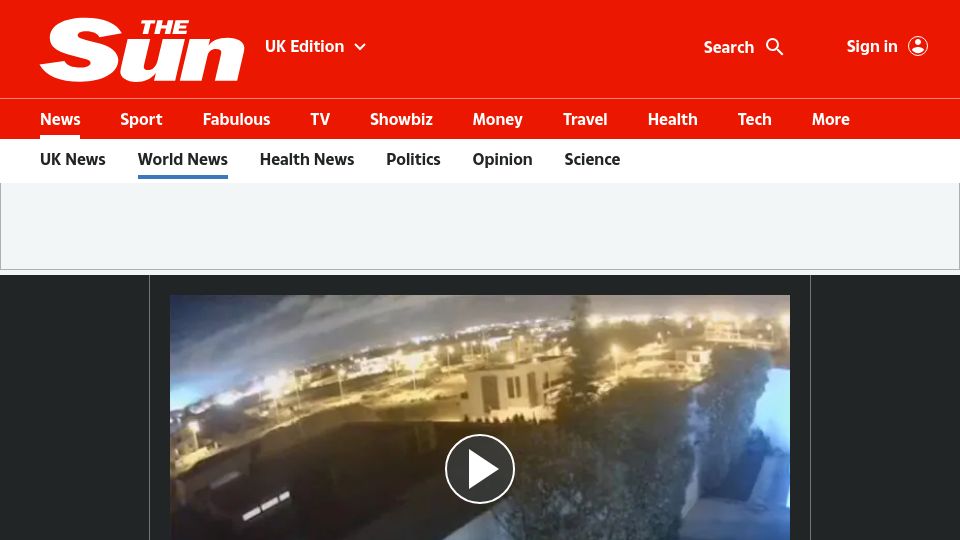Viewport: 960px width, 540px height.
Task: Open the Money section
Action: (497, 119)
